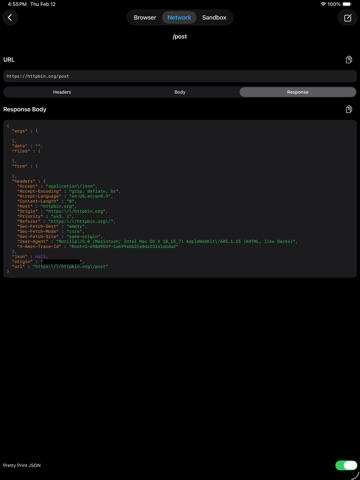
Task: Tap the compose/edit icon at top right
Action: (348, 18)
